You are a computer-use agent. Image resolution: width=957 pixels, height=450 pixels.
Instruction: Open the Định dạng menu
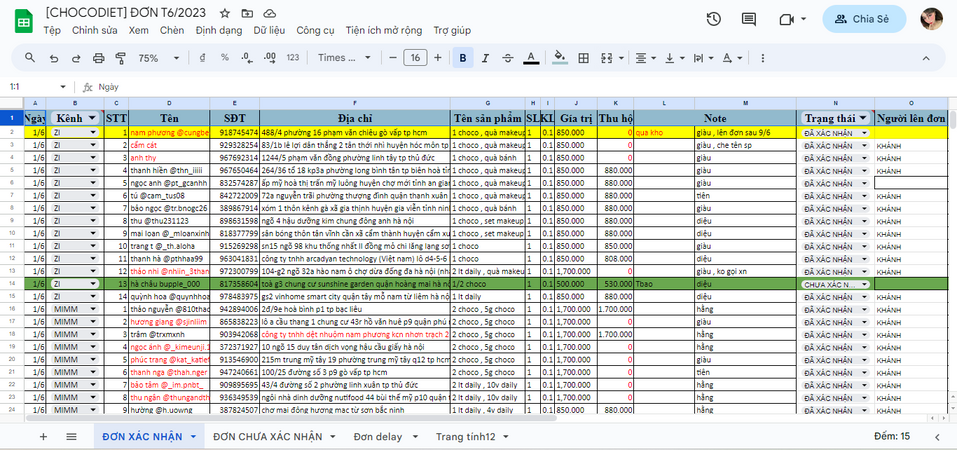click(218, 30)
